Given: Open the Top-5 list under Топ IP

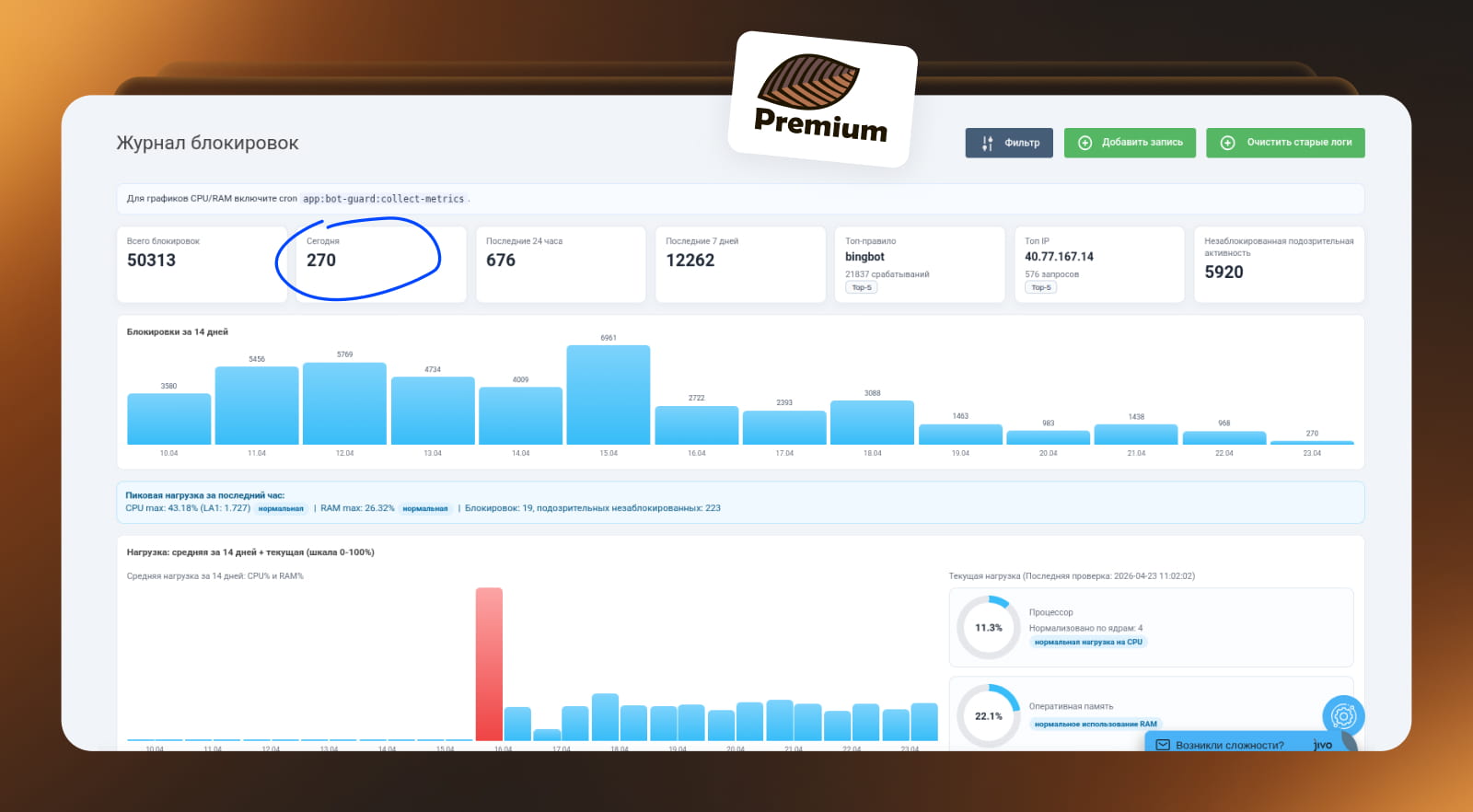Looking at the screenshot, I should 1040,287.
